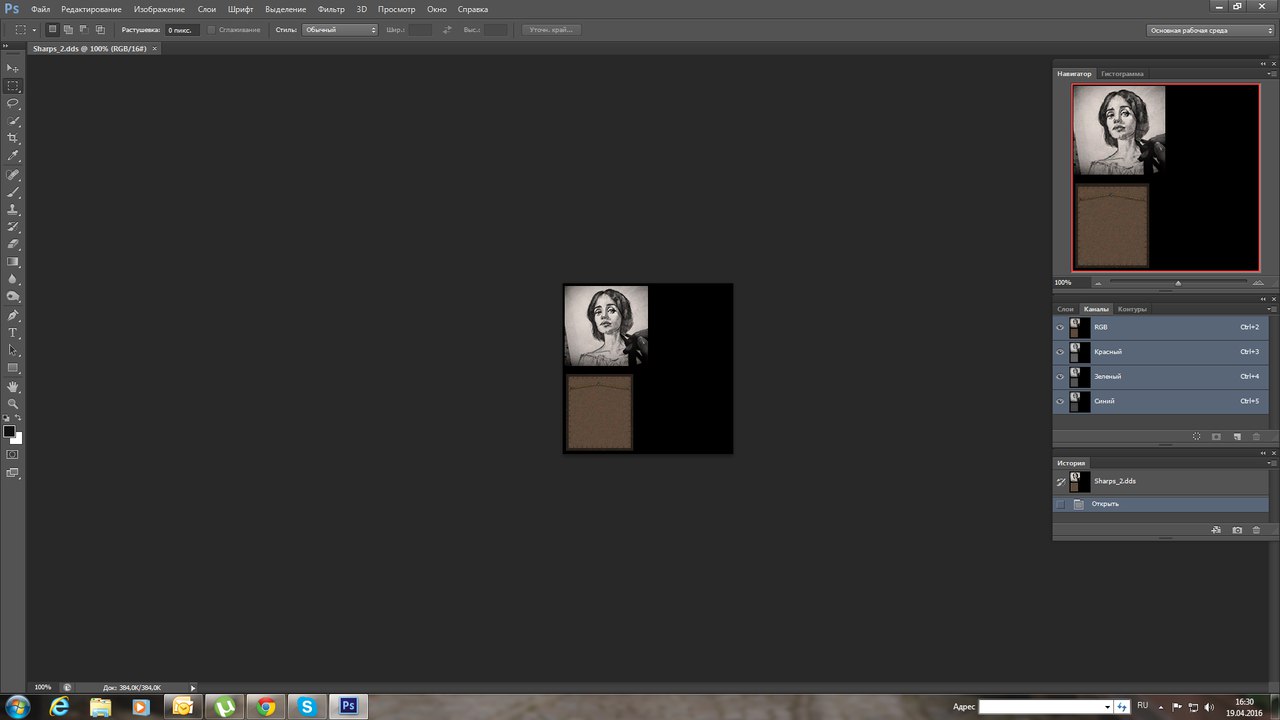Select the Hand tool
The image size is (1280, 720).
pyautogui.click(x=14, y=386)
